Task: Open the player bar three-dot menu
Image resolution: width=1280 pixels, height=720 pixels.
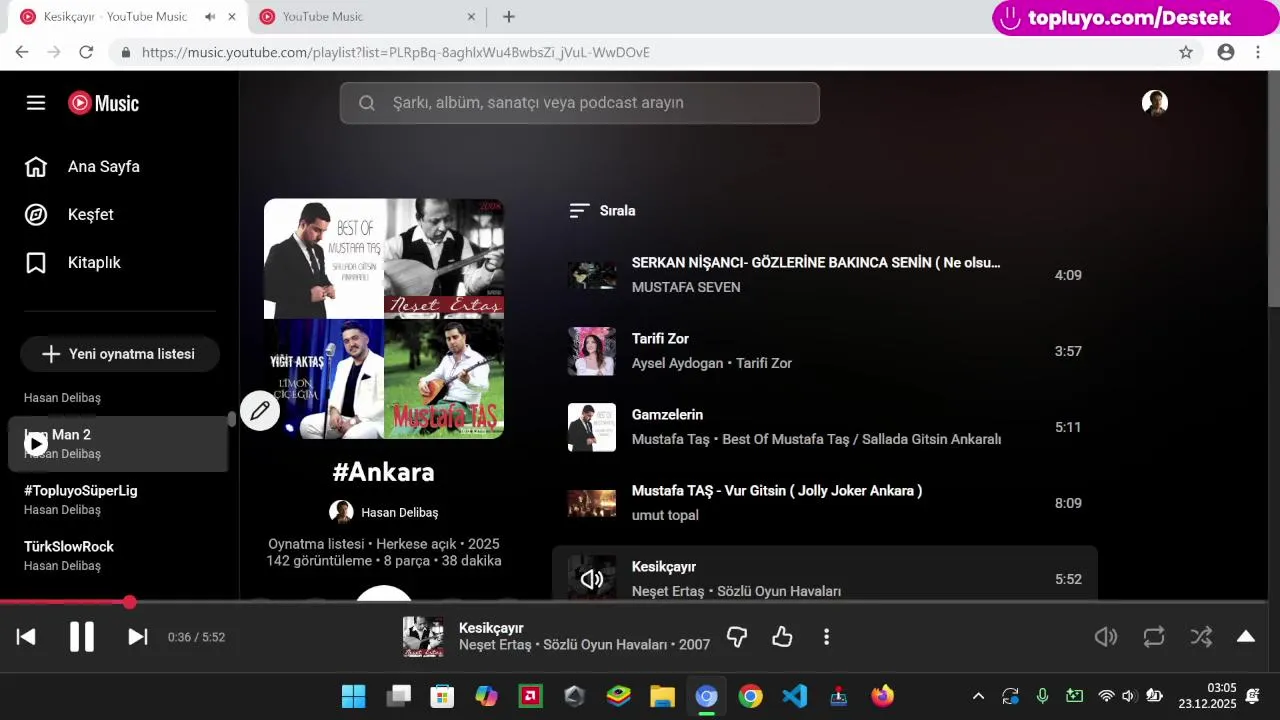Action: click(826, 637)
